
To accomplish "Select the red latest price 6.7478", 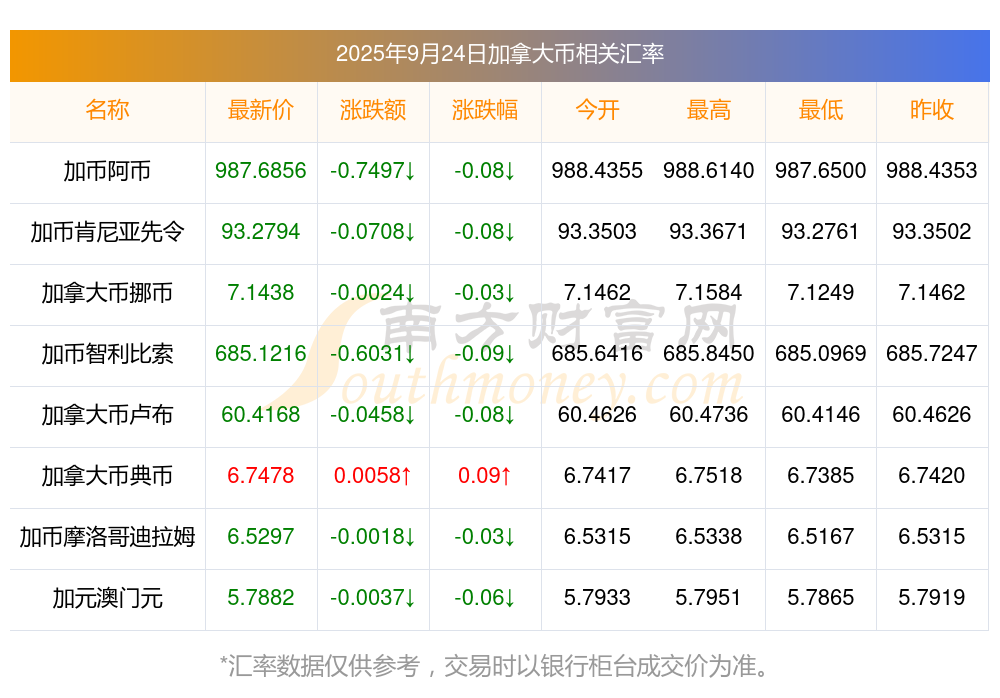I will tap(261, 475).
